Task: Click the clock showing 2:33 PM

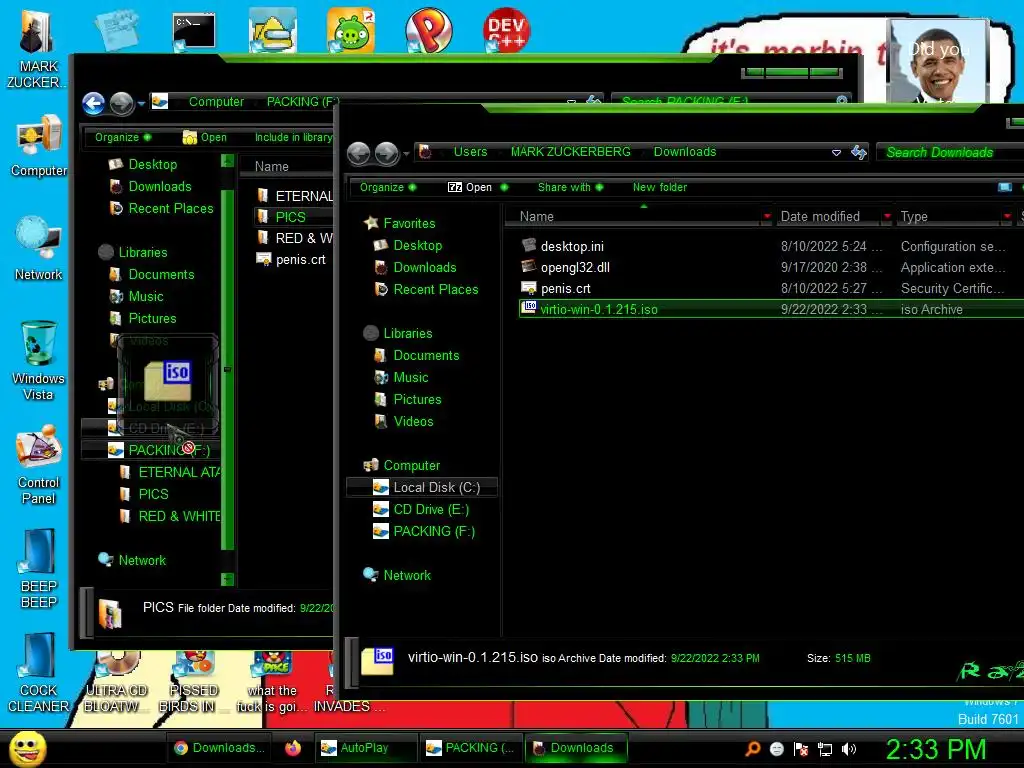Action: (935, 749)
